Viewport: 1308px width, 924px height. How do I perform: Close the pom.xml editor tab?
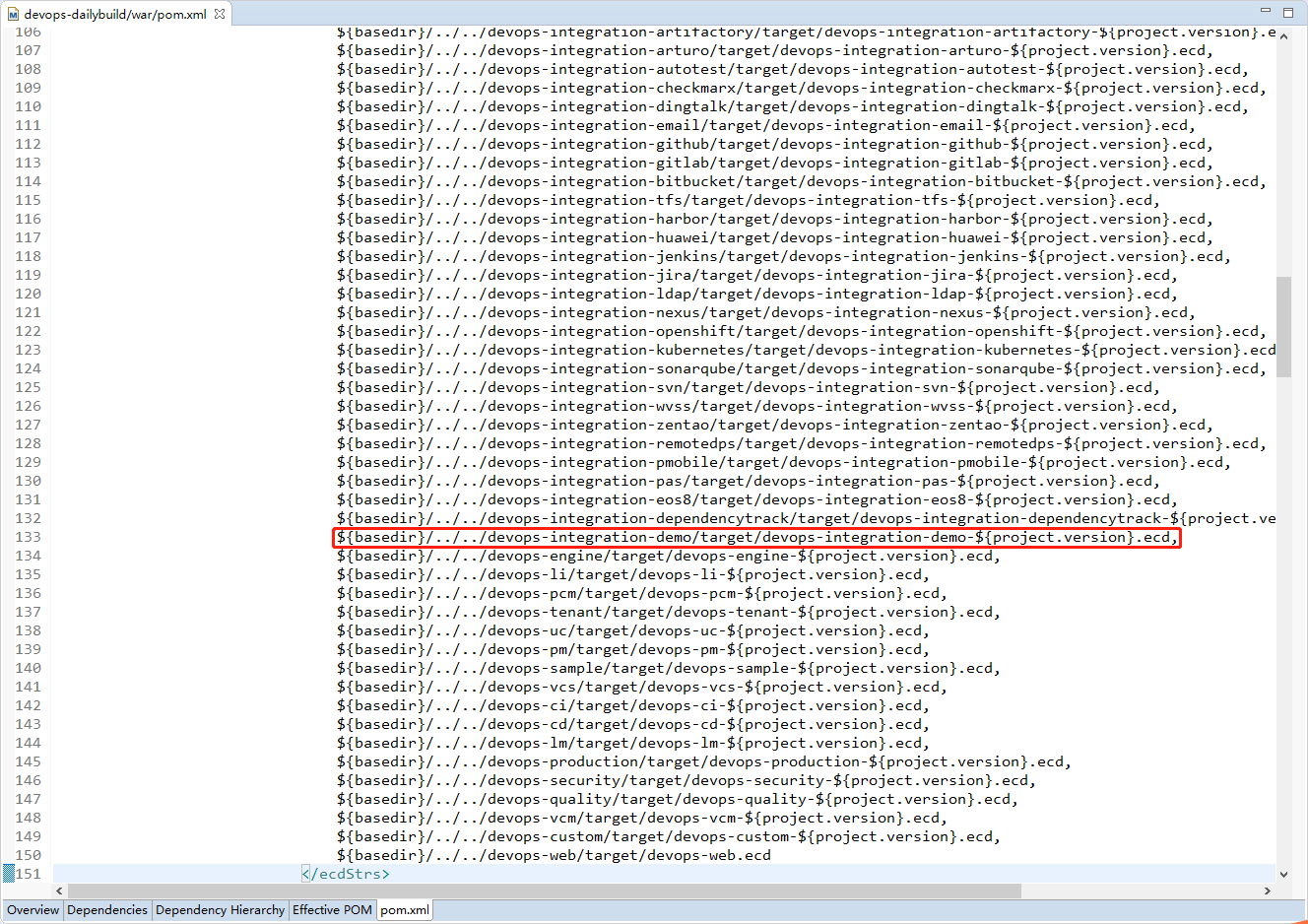point(220,14)
